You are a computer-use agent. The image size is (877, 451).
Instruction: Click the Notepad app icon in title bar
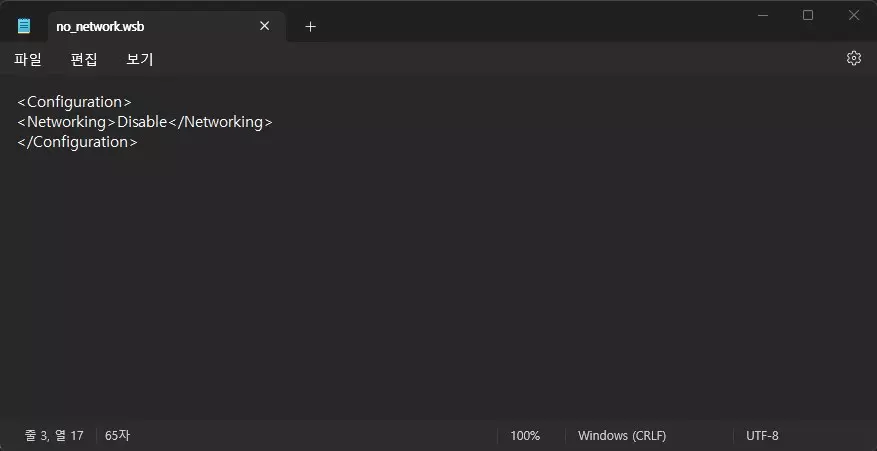[23, 26]
